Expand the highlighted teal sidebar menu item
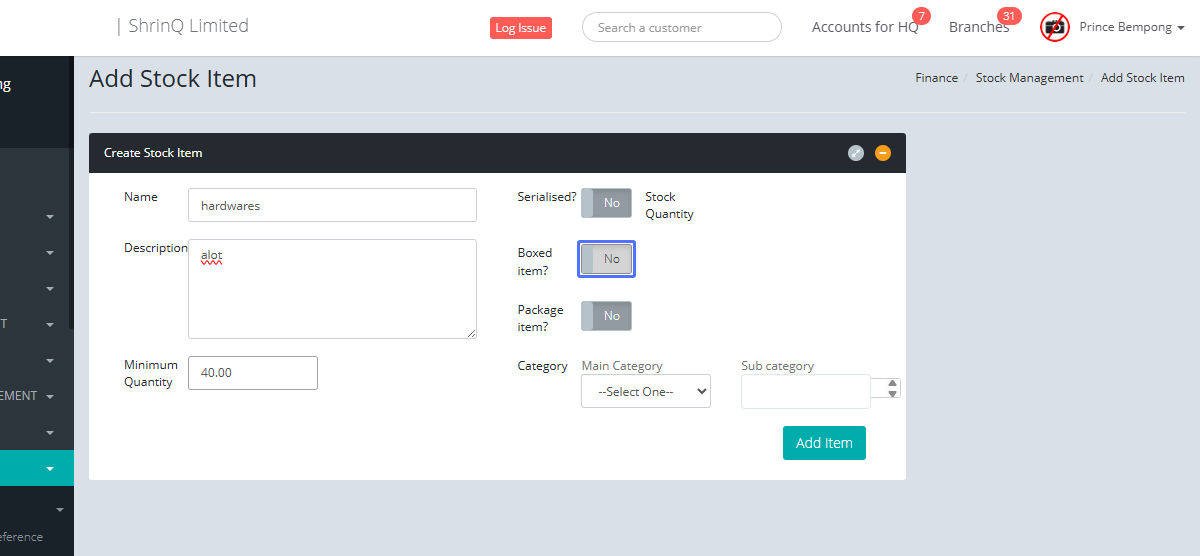Screen dimensions: 1200x556 click(49, 468)
